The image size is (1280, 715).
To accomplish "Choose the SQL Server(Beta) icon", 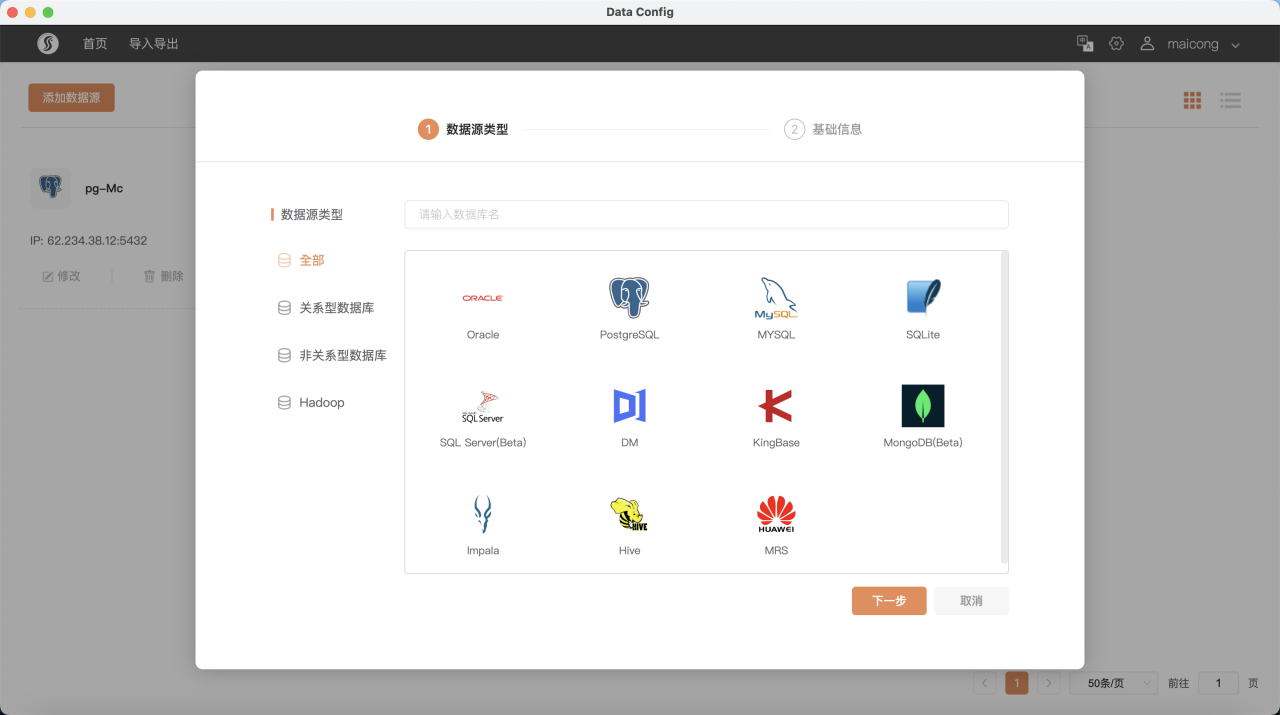I will click(x=483, y=406).
